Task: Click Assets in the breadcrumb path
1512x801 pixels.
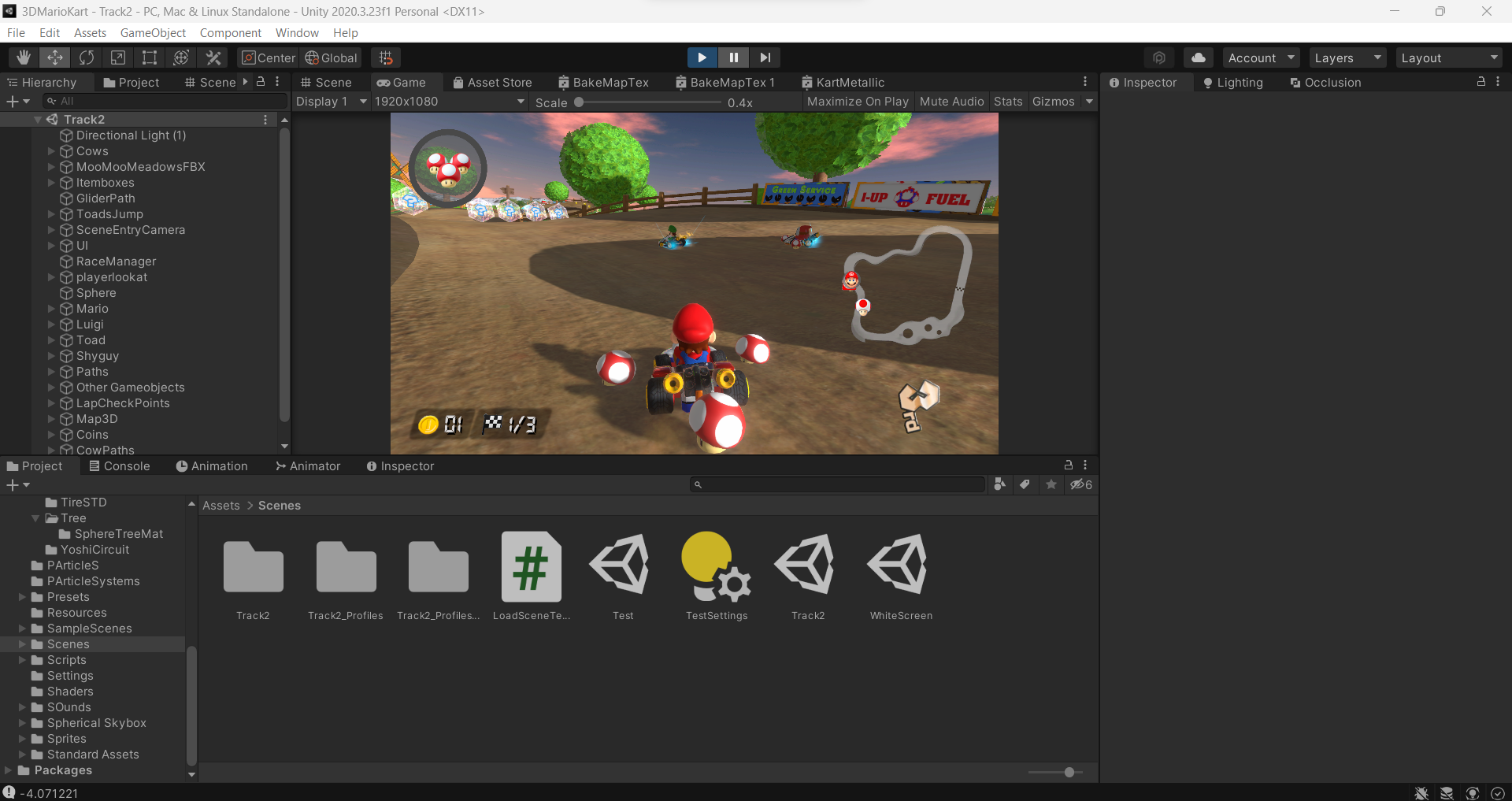Action: click(220, 506)
